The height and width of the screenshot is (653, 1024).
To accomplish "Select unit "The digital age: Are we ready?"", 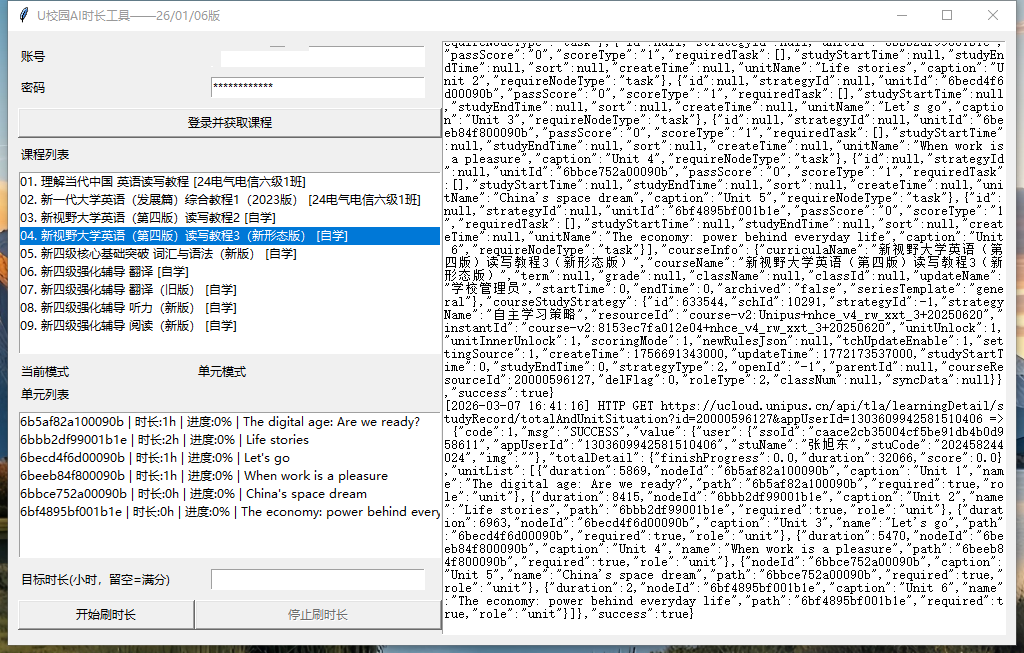I will click(220, 421).
